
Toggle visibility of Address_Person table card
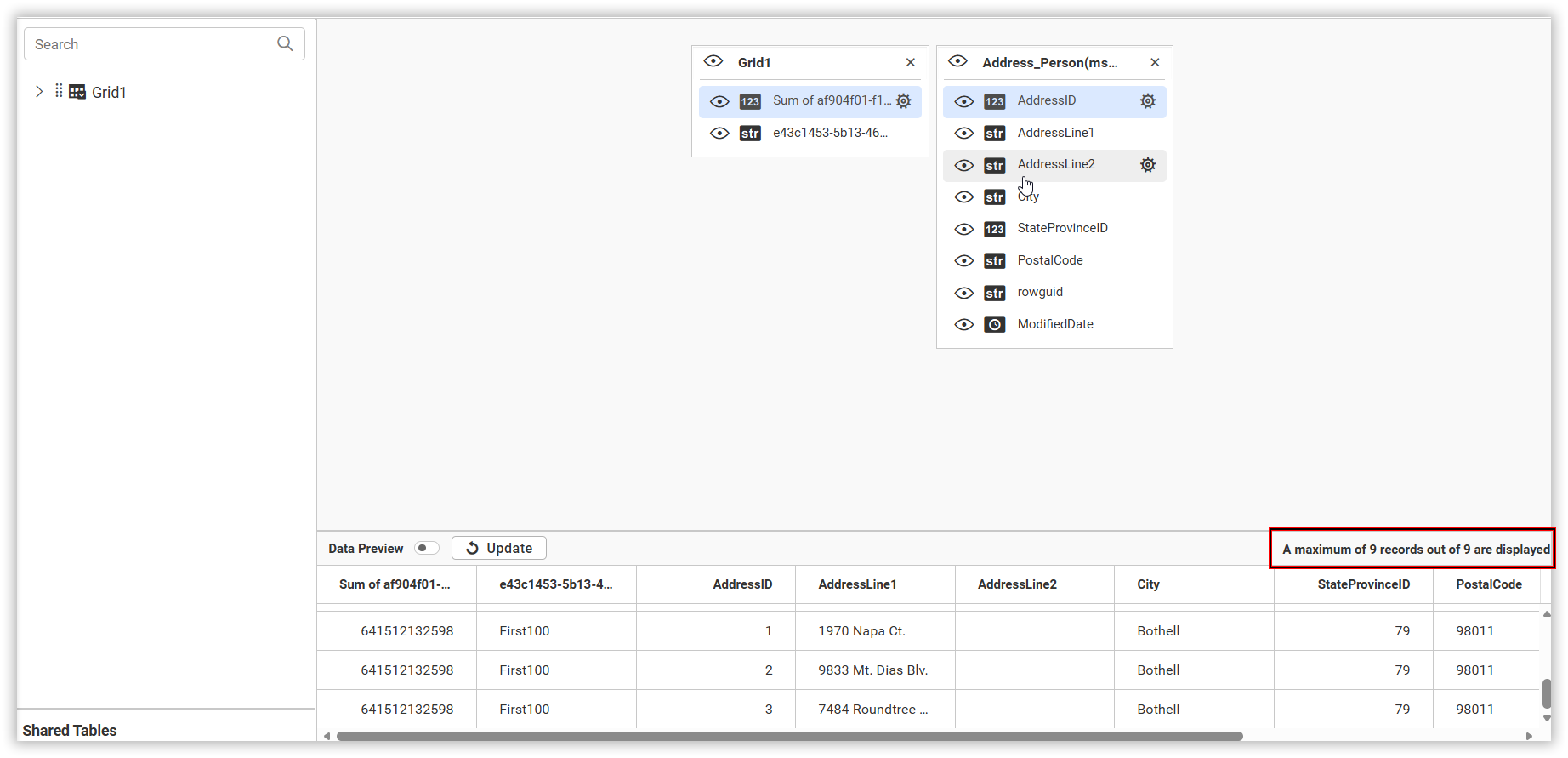click(958, 61)
